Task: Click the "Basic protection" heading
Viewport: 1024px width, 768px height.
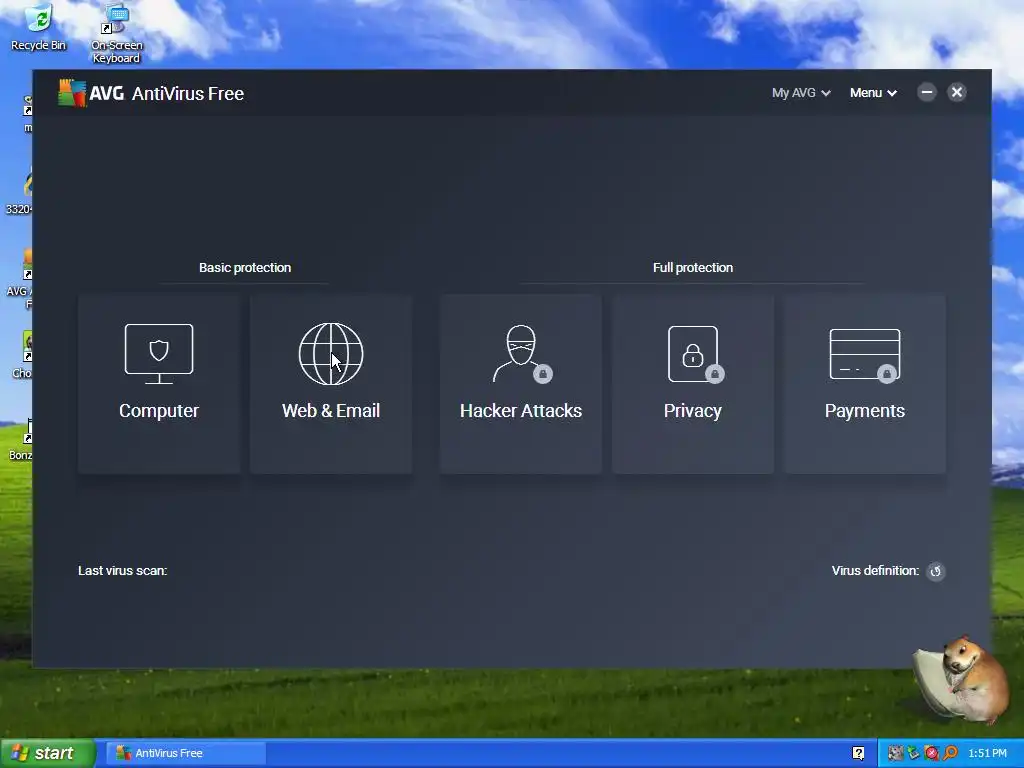Action: point(245,268)
